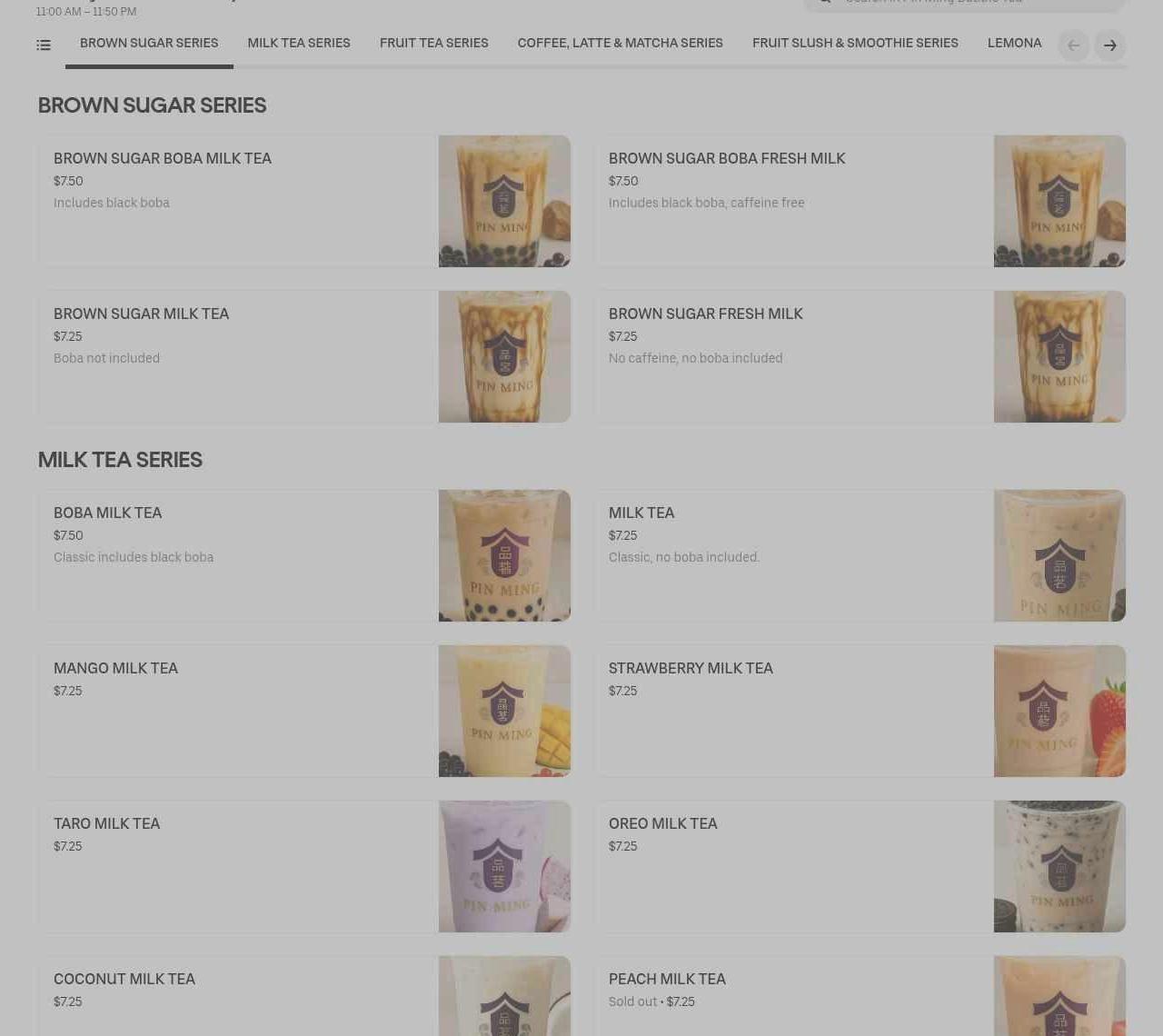Open the menu category list icon

[x=44, y=45]
